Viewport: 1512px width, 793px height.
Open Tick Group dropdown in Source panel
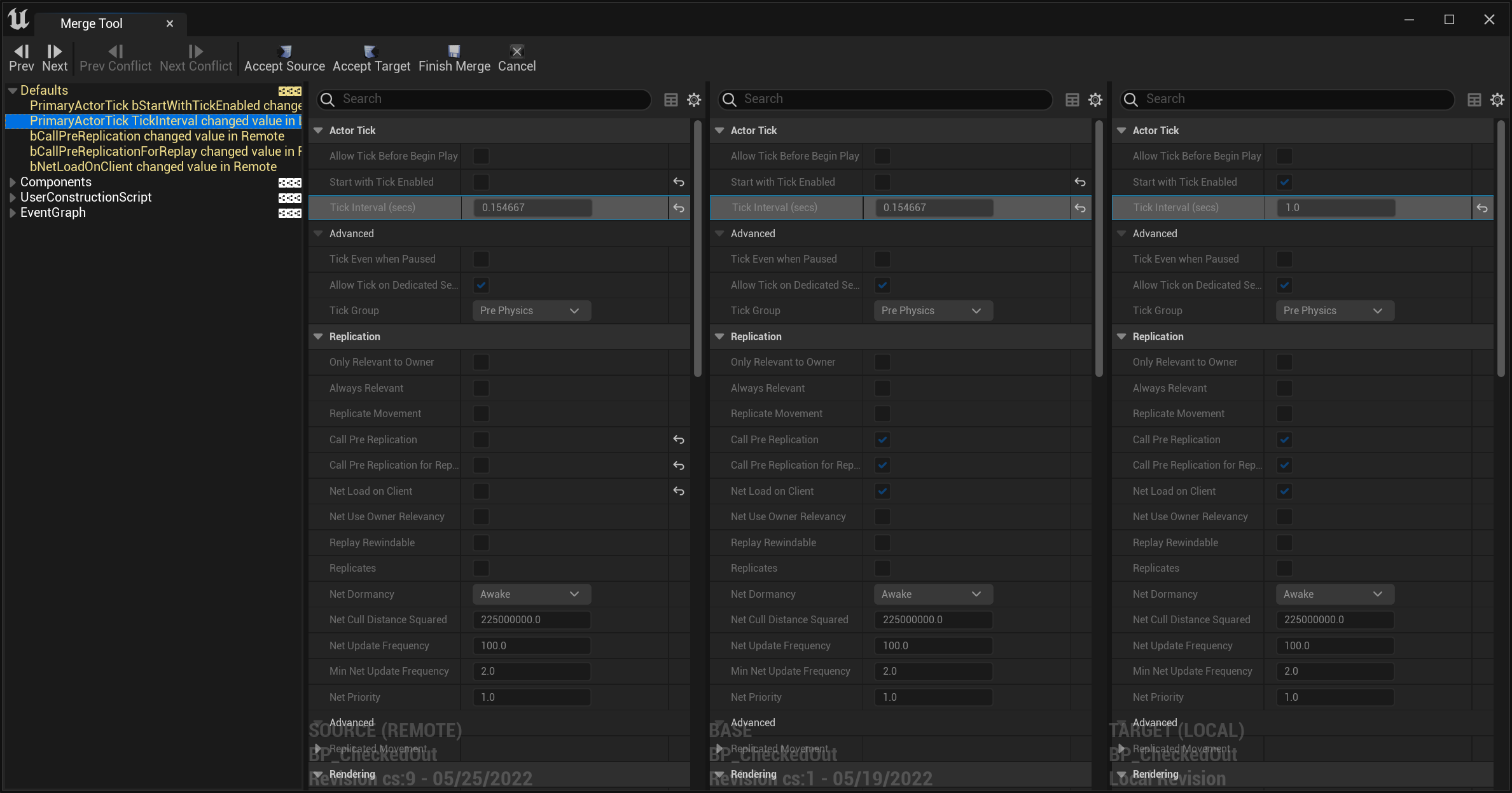(x=531, y=311)
